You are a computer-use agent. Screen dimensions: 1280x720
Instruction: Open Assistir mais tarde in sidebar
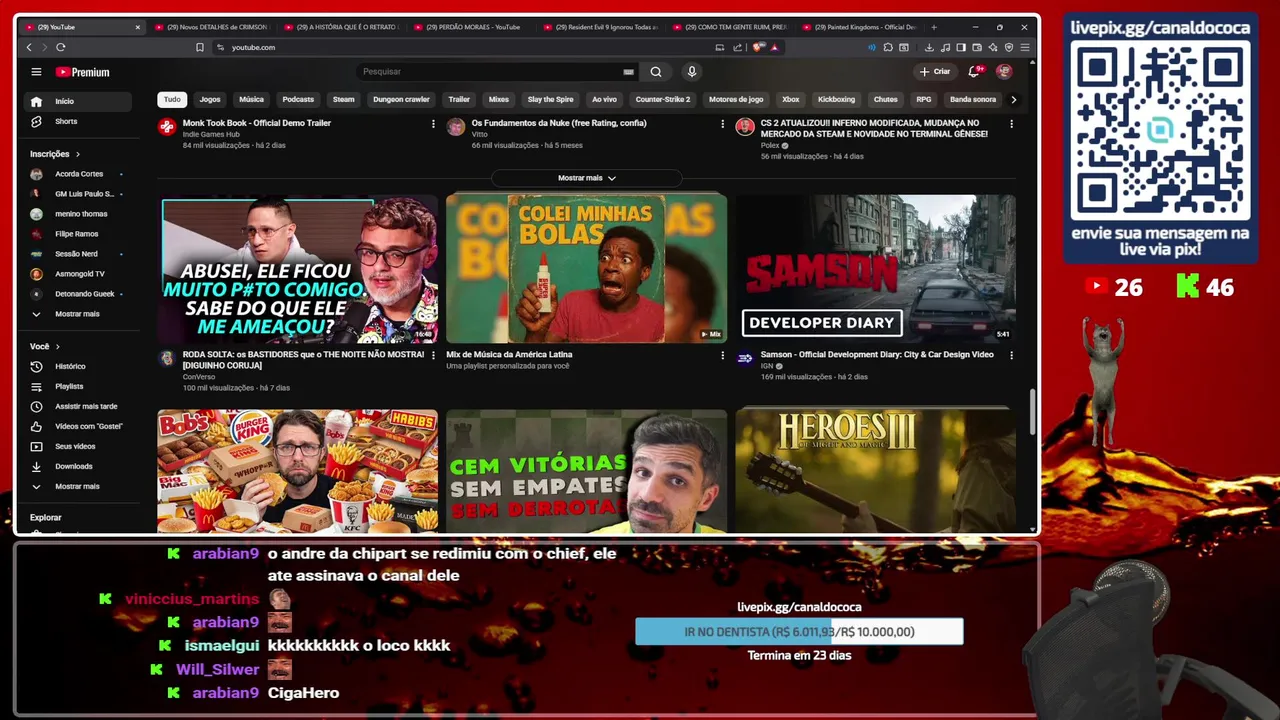77,406
